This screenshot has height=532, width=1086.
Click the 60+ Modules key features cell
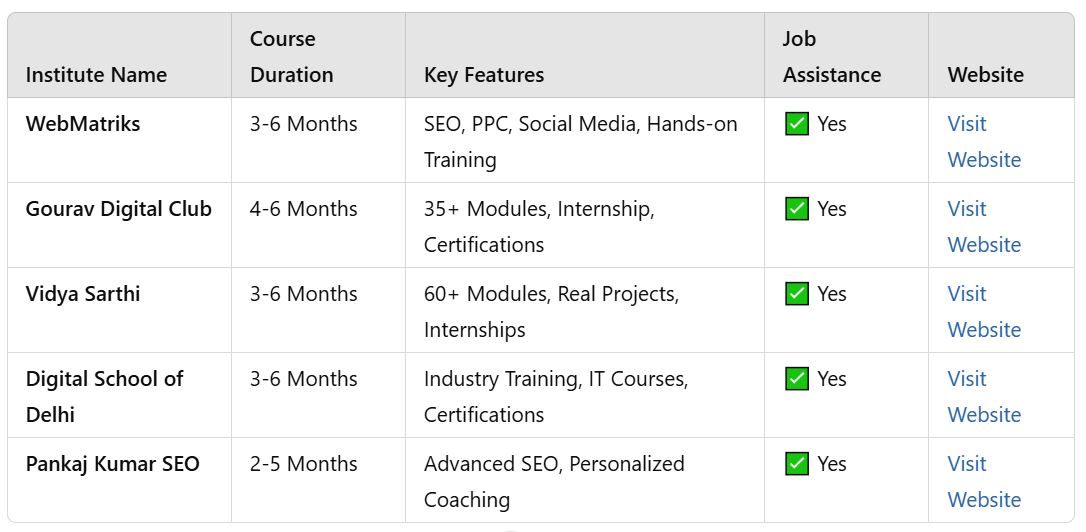(551, 311)
